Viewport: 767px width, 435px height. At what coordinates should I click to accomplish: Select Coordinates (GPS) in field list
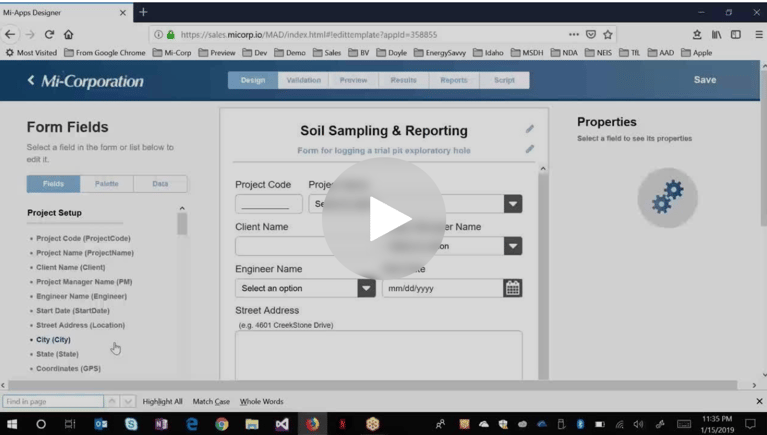point(68,368)
